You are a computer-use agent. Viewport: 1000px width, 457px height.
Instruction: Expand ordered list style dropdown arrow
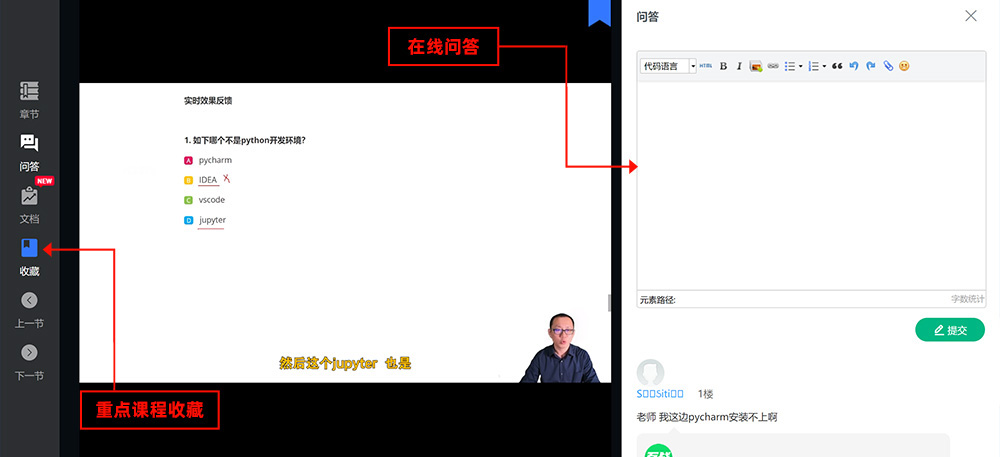point(824,66)
